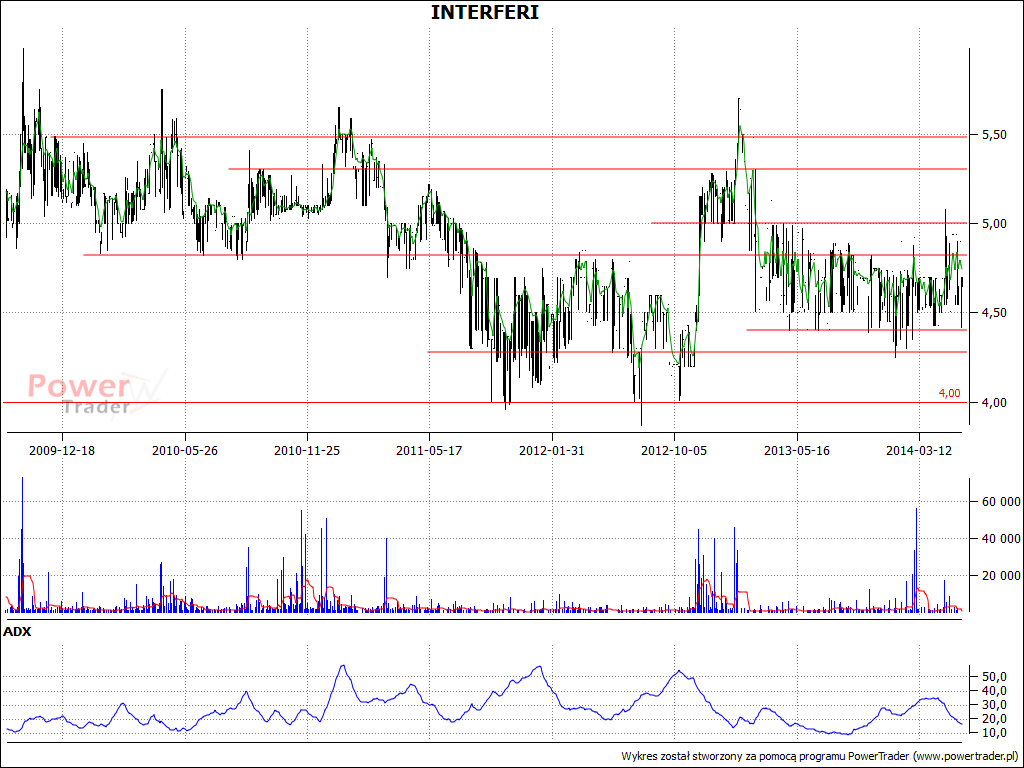The width and height of the screenshot is (1024, 768).
Task: Click the 5,50 price axis label
Action: (x=995, y=135)
